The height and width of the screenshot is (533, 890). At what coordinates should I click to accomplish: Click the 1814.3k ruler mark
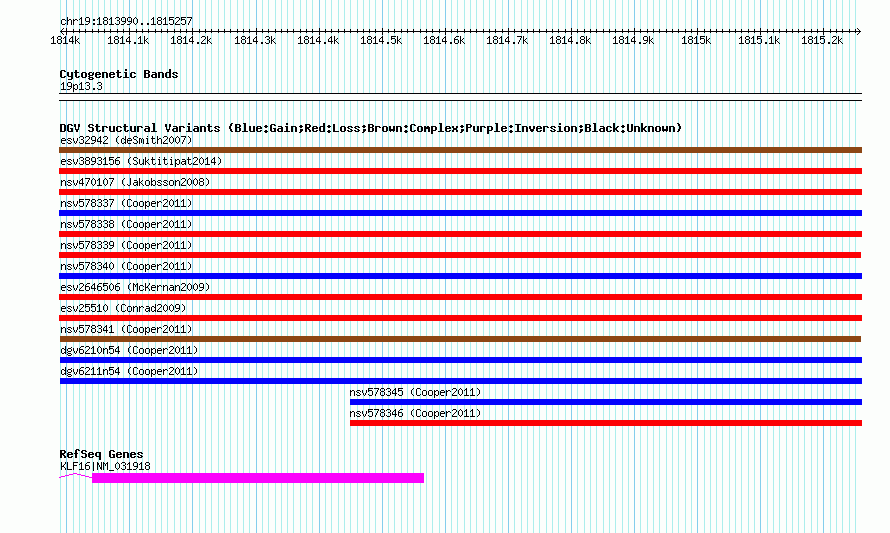(x=255, y=40)
